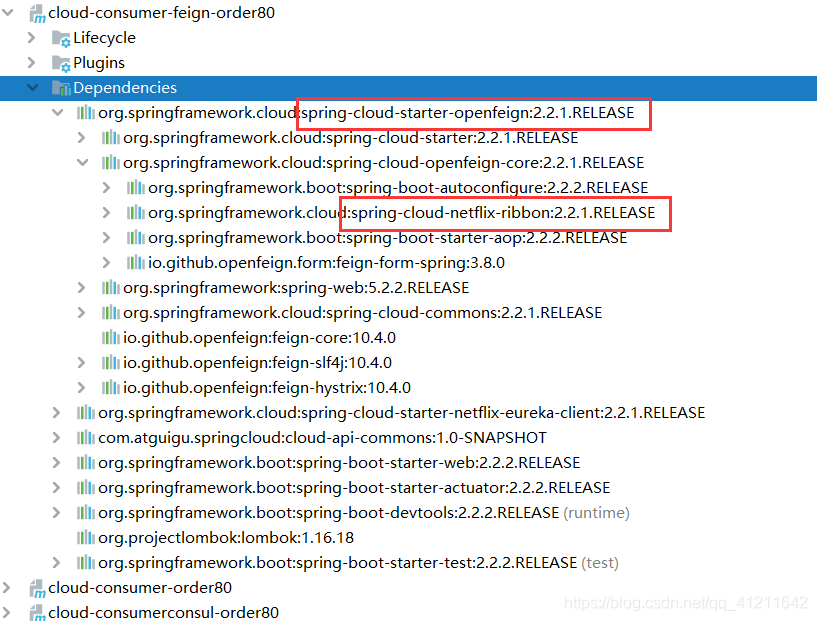Click library icon of spring-boot-starter-actuator
The width and height of the screenshot is (817, 621).
coord(85,488)
